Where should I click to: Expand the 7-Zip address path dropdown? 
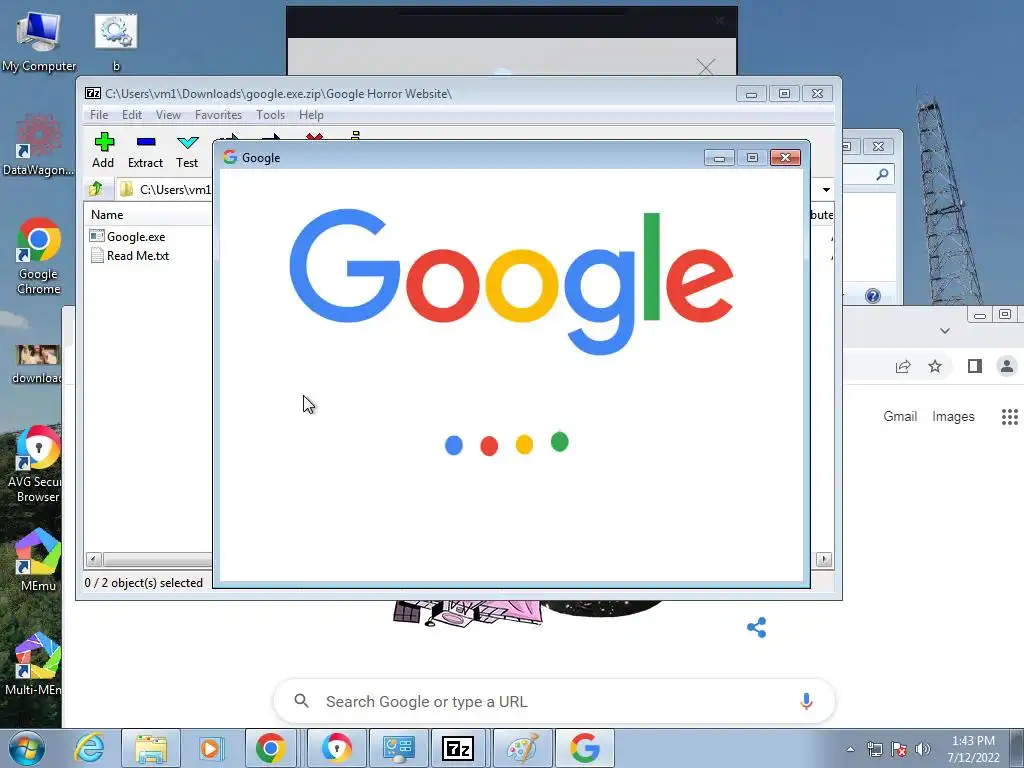[x=826, y=189]
